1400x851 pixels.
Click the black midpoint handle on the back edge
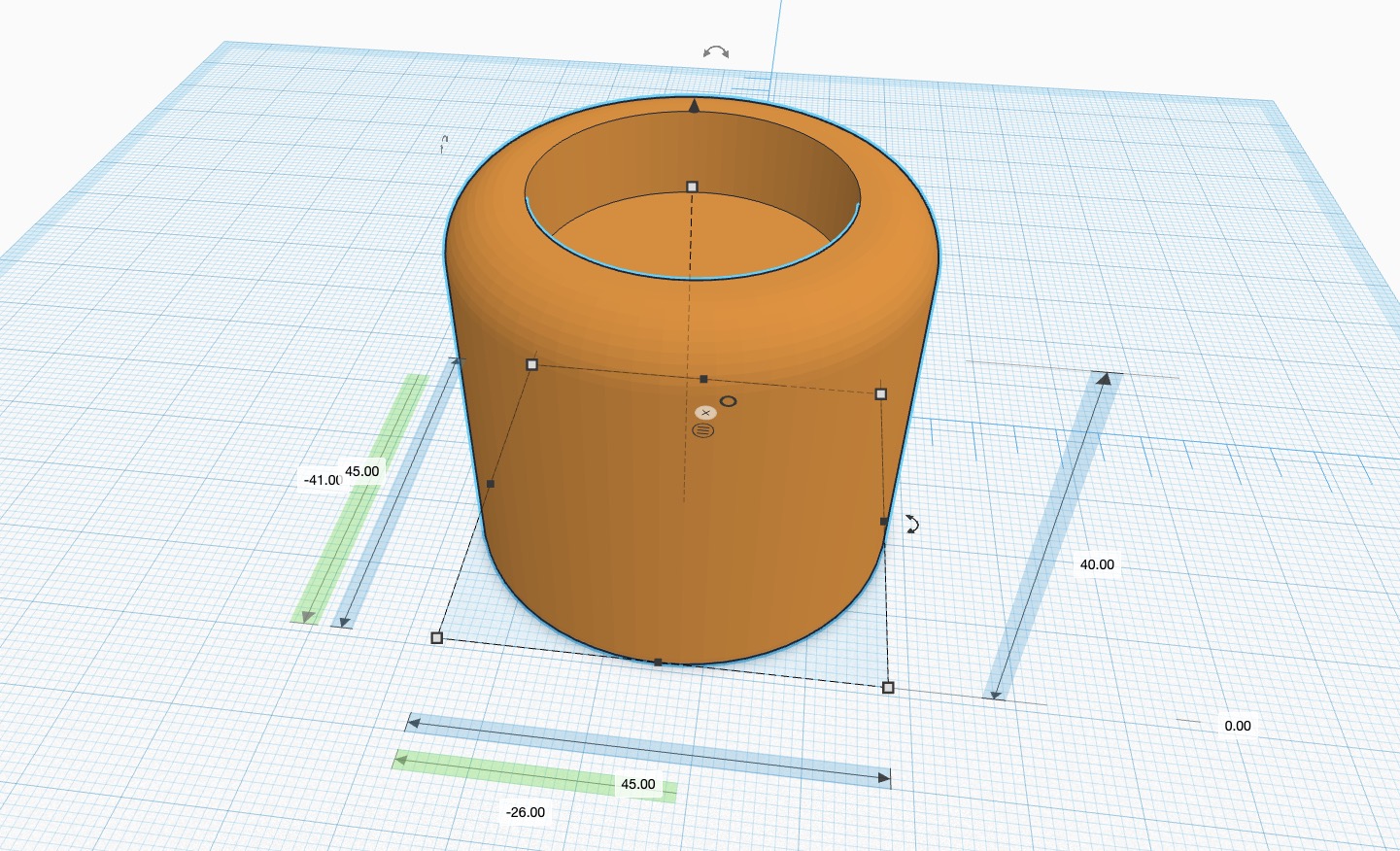703,379
